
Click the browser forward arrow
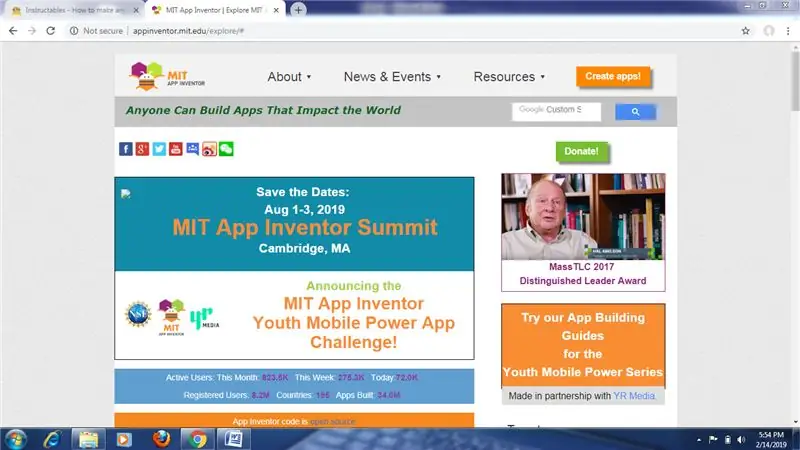32,31
